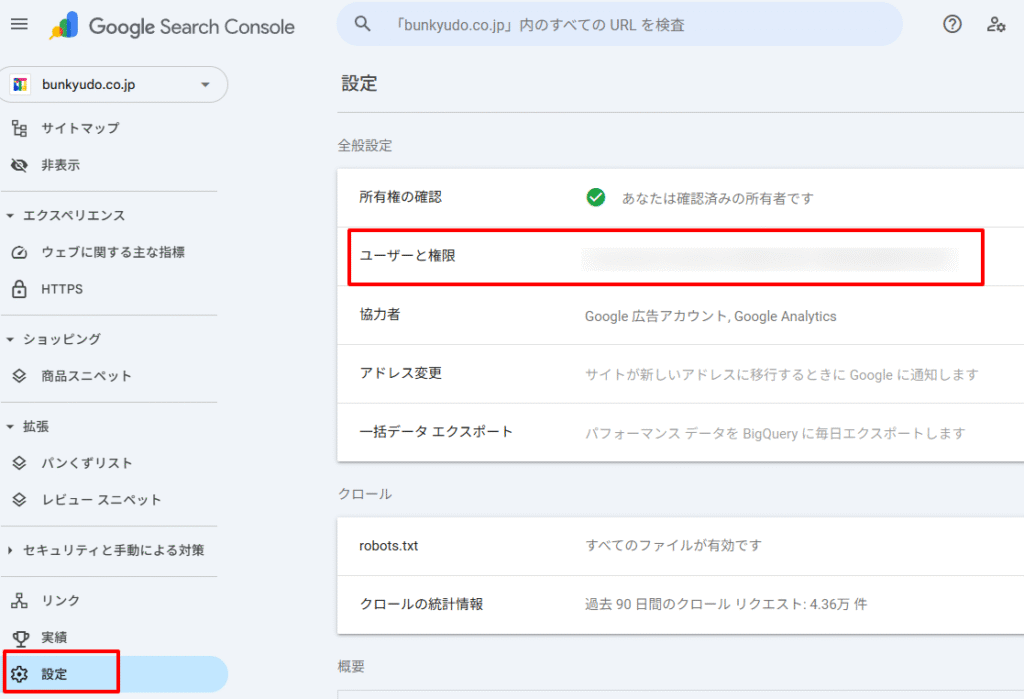The width and height of the screenshot is (1024, 699).
Task: Click the 非表示 (removals) eye icon
Action: (20, 165)
